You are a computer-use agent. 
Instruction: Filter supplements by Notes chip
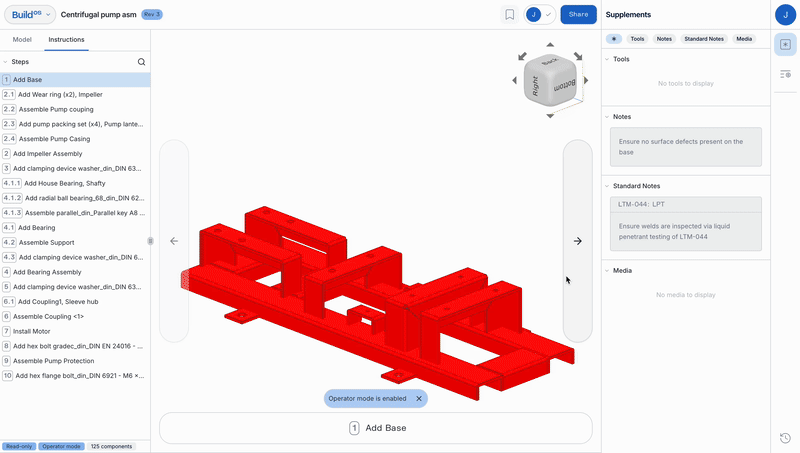(664, 39)
